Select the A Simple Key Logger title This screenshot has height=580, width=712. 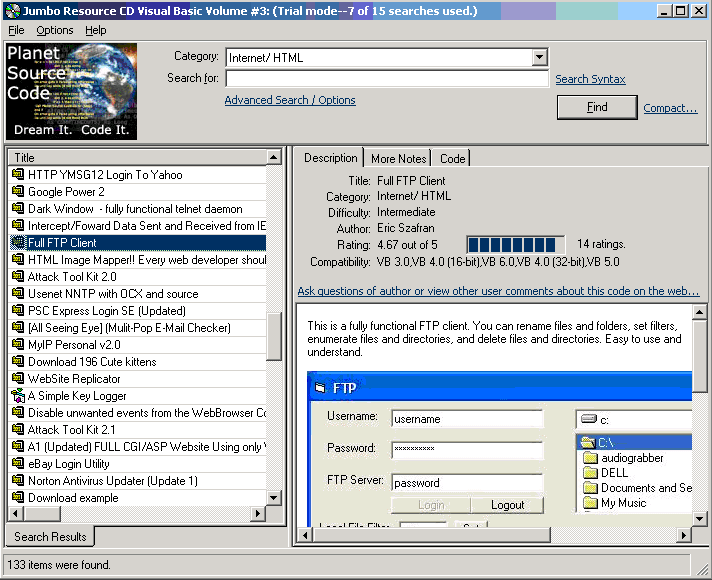point(77,396)
